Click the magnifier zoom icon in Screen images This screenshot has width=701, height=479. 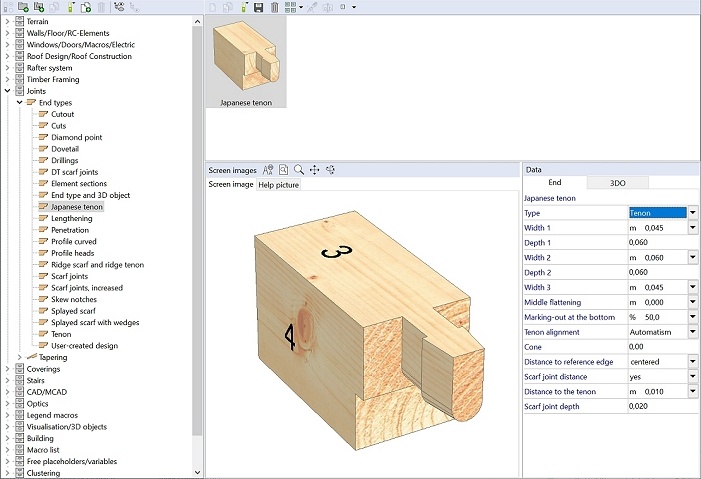tap(299, 170)
